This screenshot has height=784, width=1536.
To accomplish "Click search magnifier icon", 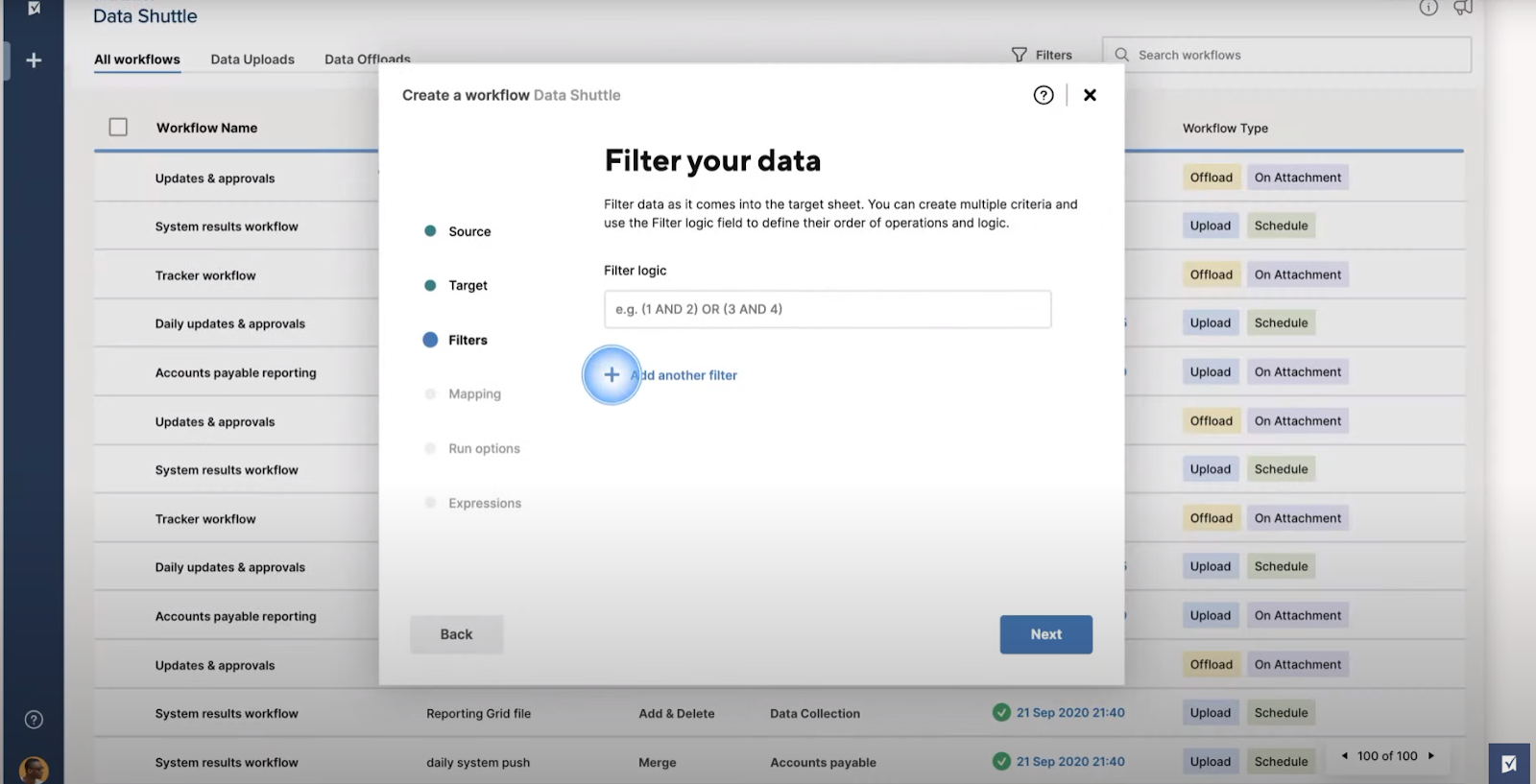I will tap(1121, 55).
